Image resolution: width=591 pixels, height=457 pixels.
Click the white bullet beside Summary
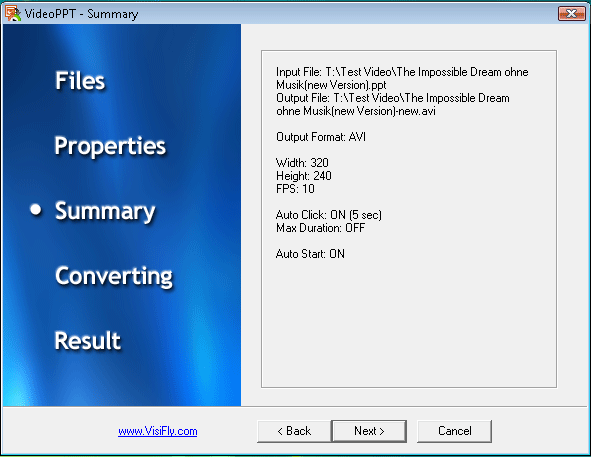tap(36, 210)
